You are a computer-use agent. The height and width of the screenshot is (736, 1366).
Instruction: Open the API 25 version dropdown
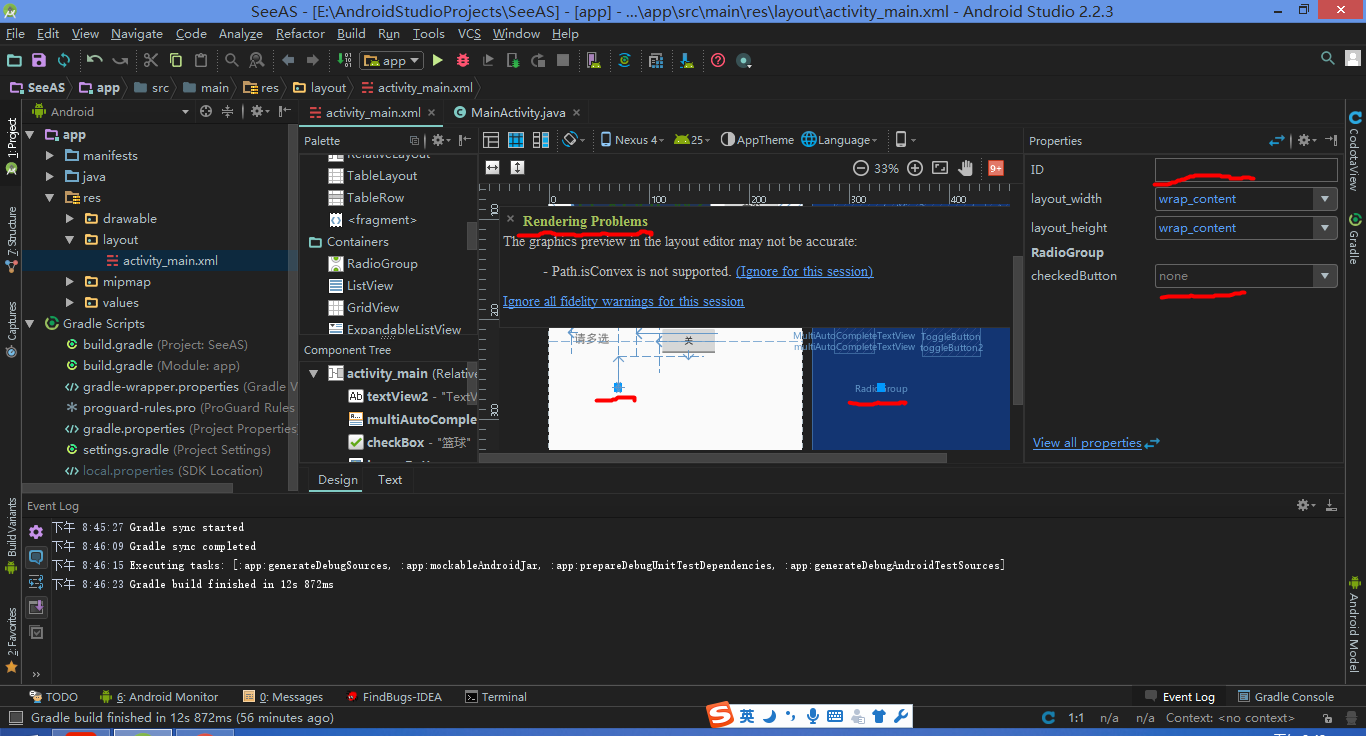point(692,140)
